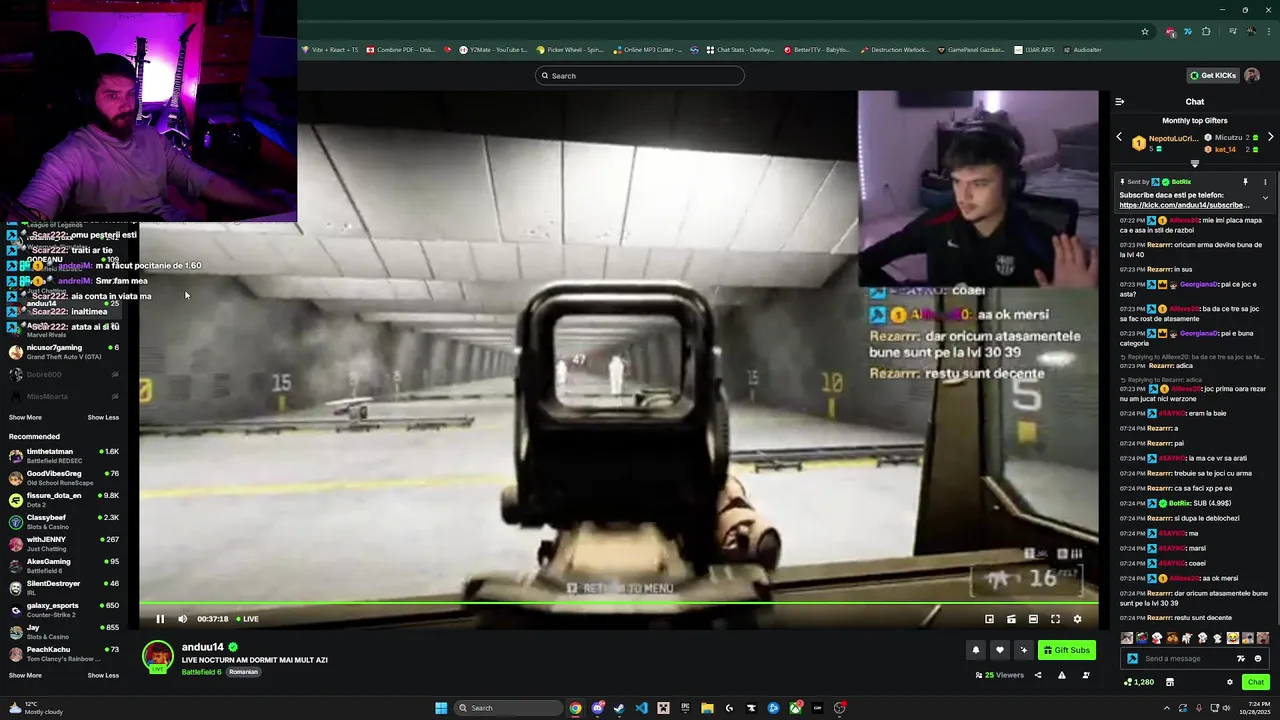Image resolution: width=1280 pixels, height=720 pixels.
Task: Open Classybeef recommended channel
Action: click(x=64, y=521)
